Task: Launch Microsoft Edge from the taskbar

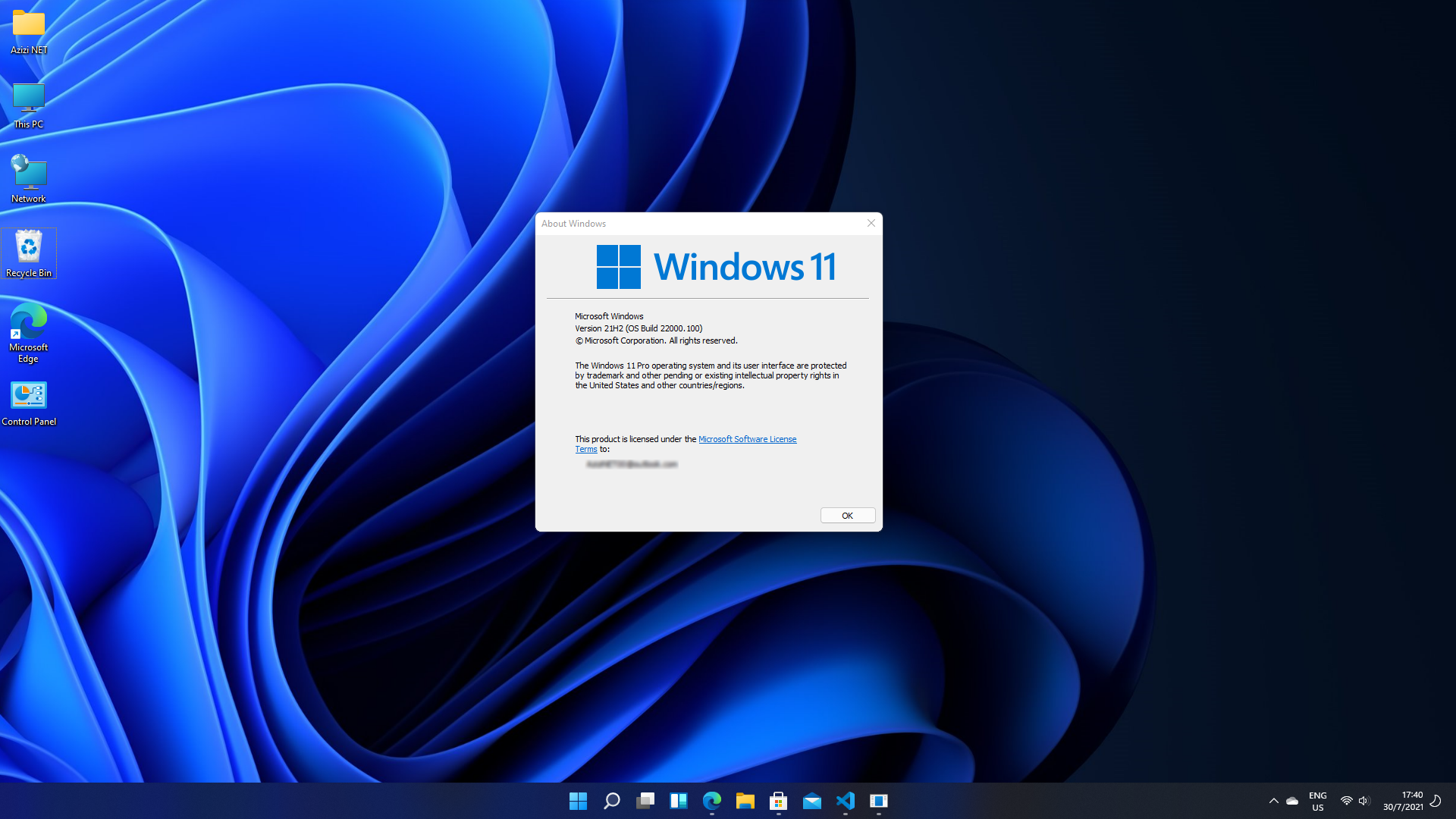Action: [712, 801]
